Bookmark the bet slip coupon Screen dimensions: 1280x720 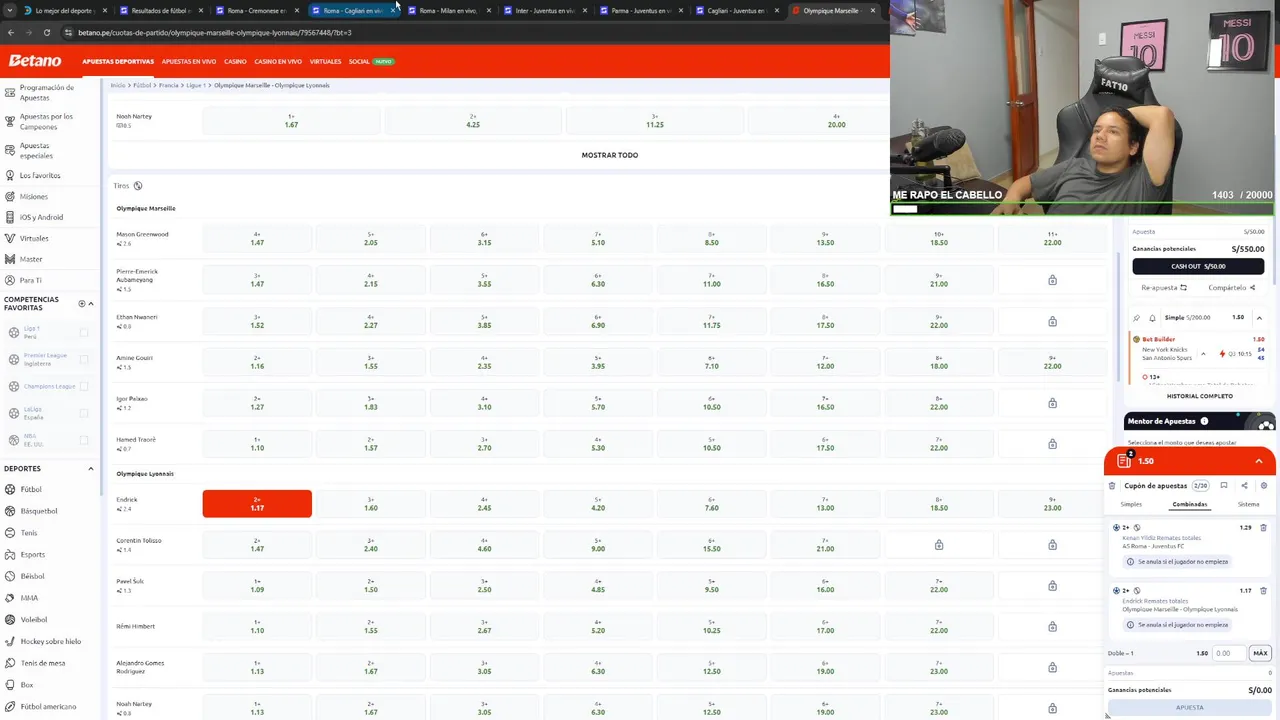(1224, 486)
